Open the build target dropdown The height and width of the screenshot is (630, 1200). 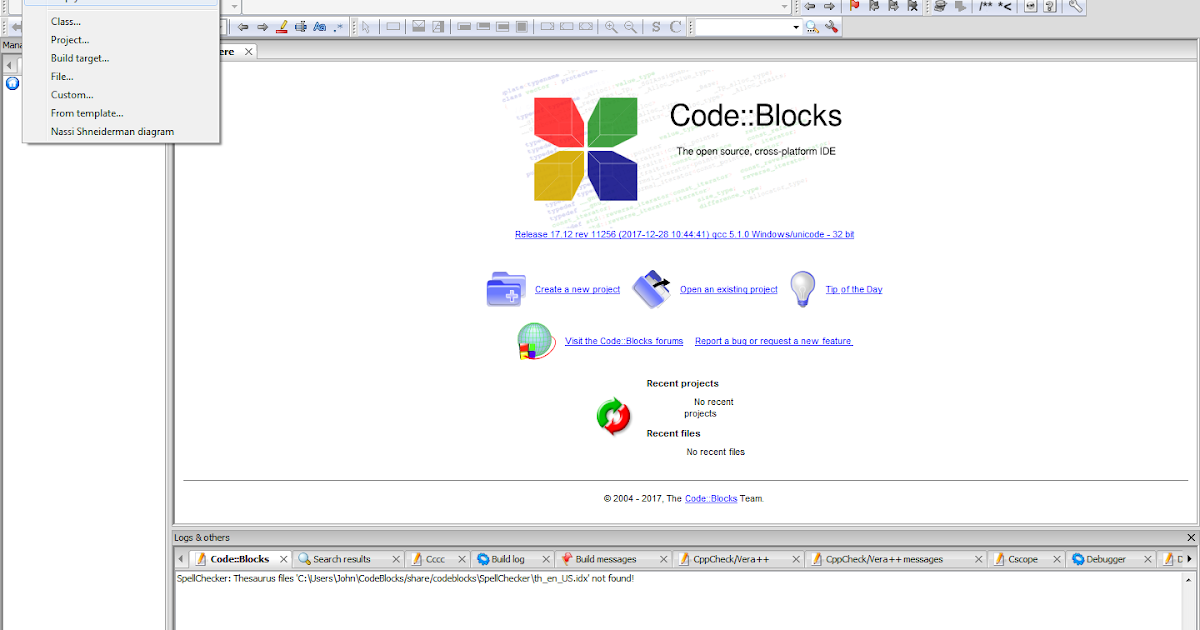(x=234, y=6)
